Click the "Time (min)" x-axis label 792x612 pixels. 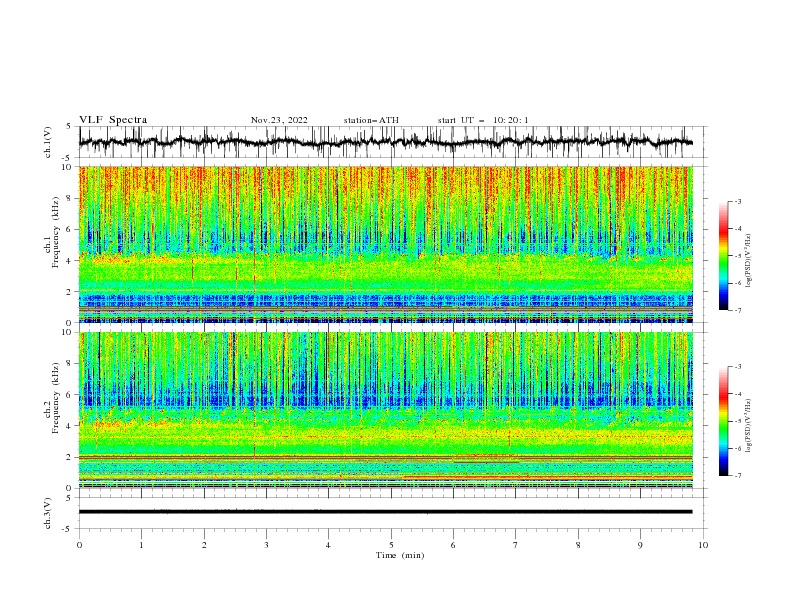pyautogui.click(x=400, y=555)
